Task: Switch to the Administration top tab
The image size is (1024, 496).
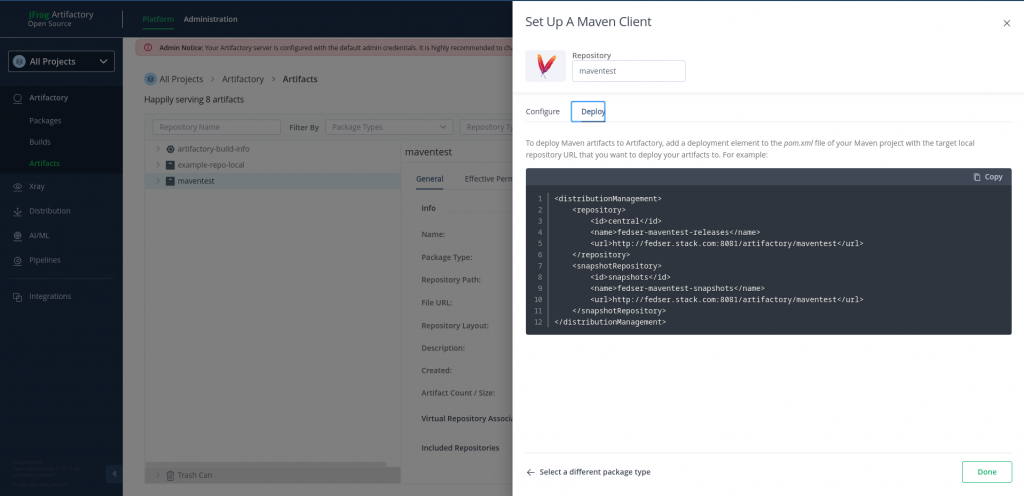Action: [210, 19]
